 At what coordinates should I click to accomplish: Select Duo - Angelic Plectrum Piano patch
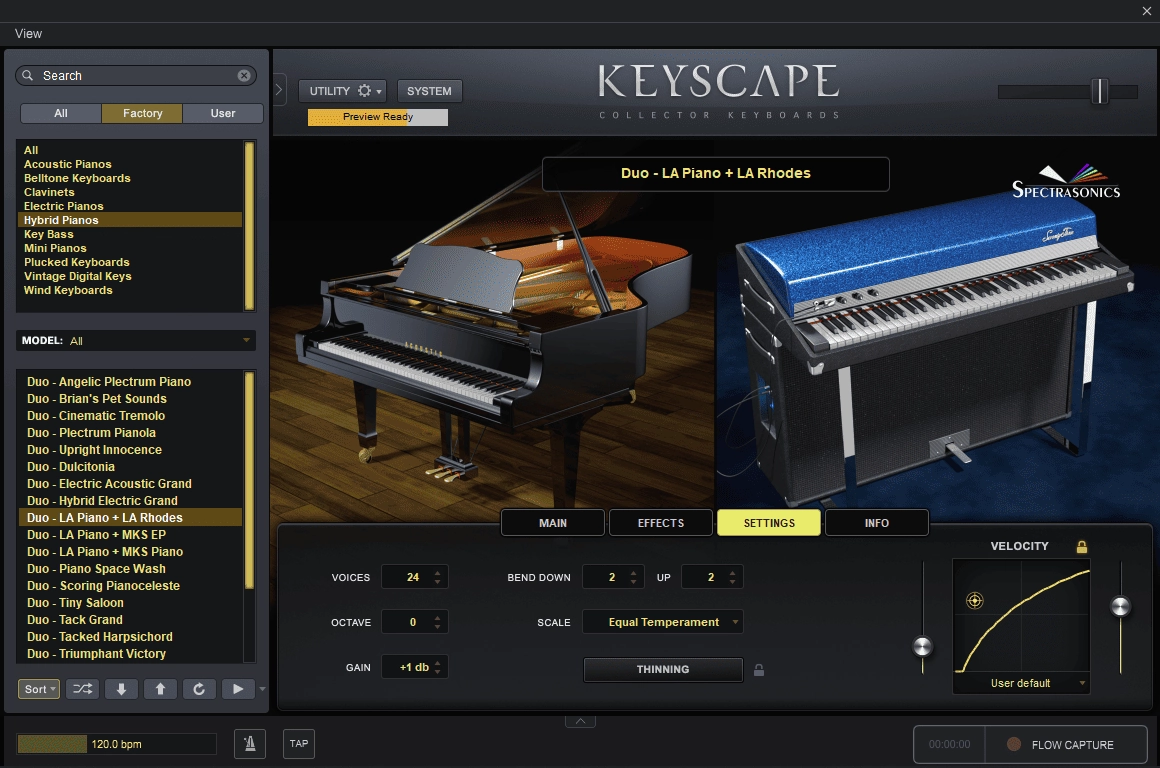130,382
